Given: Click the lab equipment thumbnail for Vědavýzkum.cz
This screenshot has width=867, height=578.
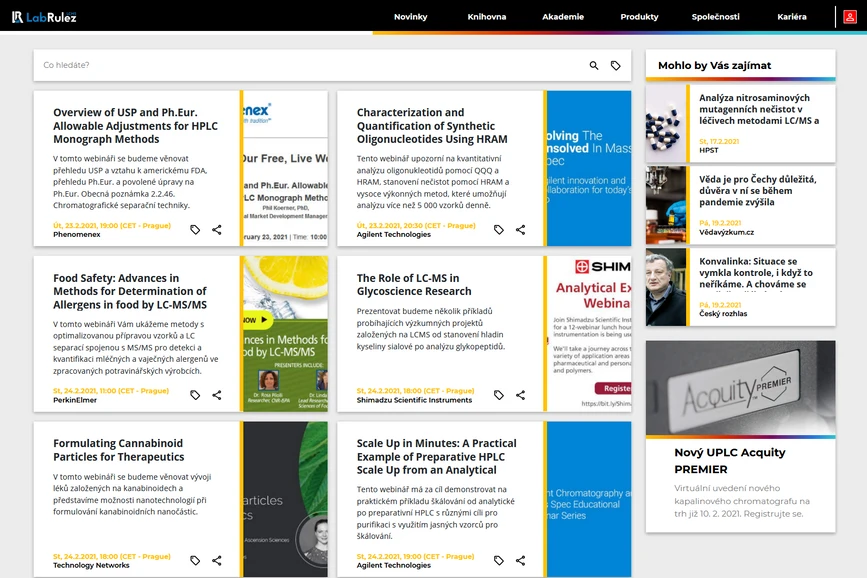Looking at the screenshot, I should point(666,205).
